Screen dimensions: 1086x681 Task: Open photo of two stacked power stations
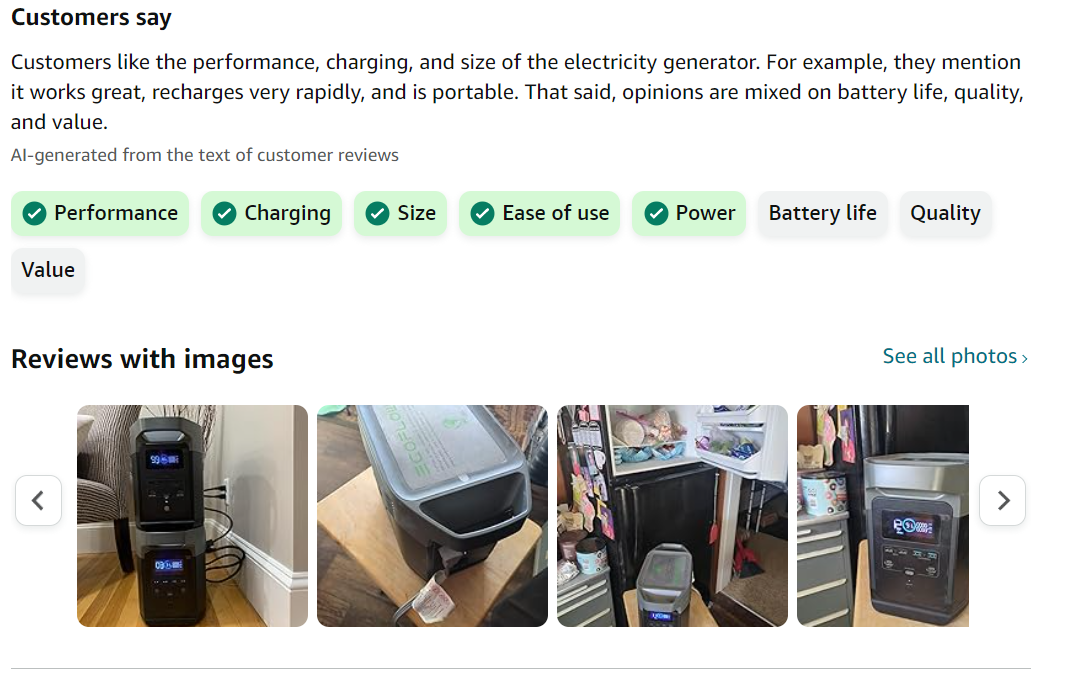pos(193,516)
